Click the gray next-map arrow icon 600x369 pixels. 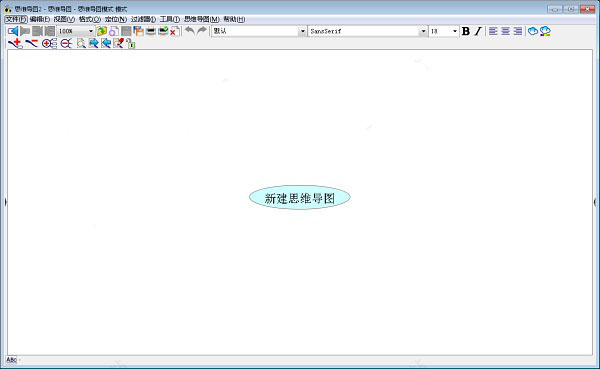click(25, 31)
